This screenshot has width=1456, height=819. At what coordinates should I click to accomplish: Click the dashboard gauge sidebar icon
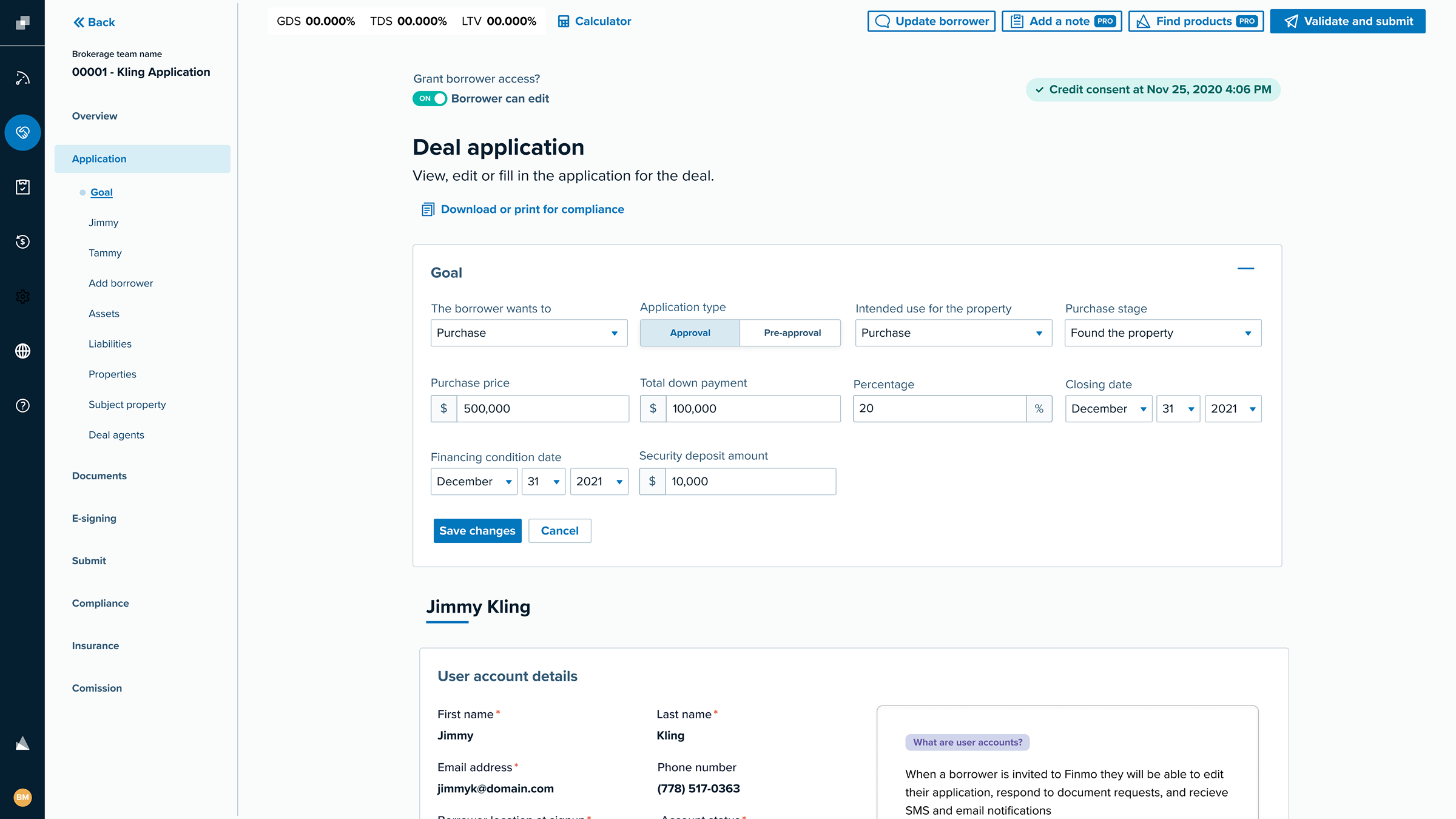(x=22, y=78)
